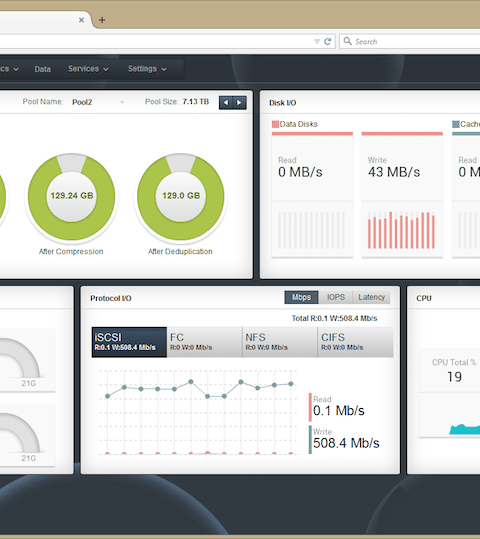480x539 pixels.
Task: Click the CPU usage area chart
Action: tap(465, 429)
